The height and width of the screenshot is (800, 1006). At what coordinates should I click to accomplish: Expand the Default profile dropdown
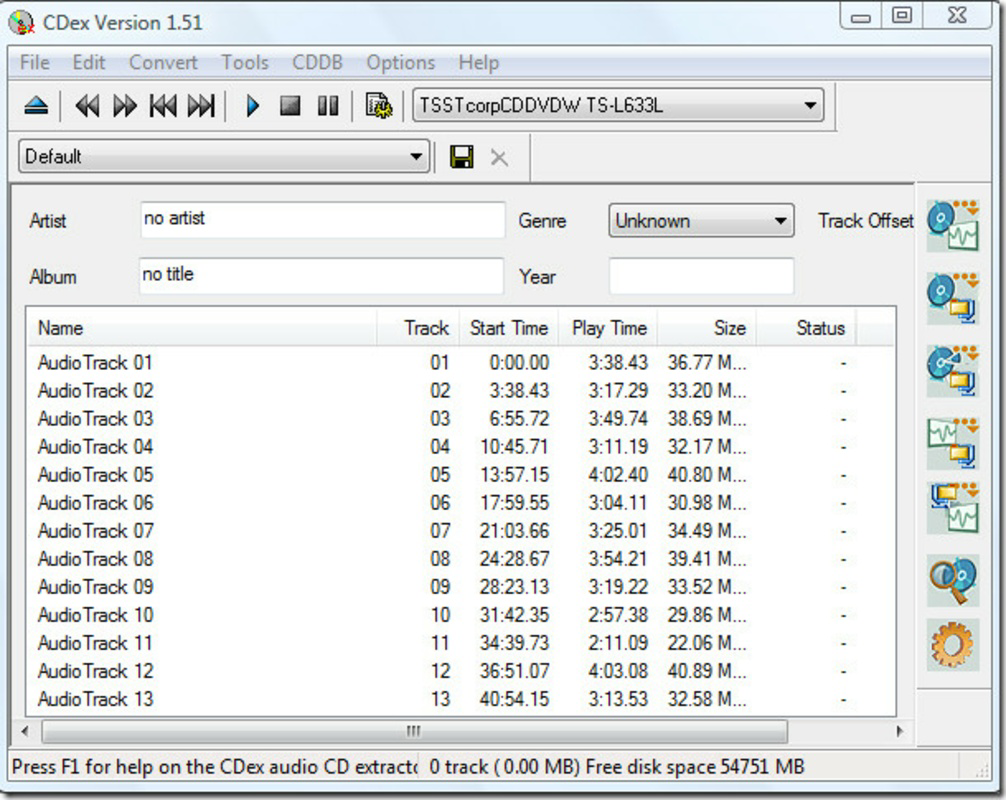click(x=416, y=157)
